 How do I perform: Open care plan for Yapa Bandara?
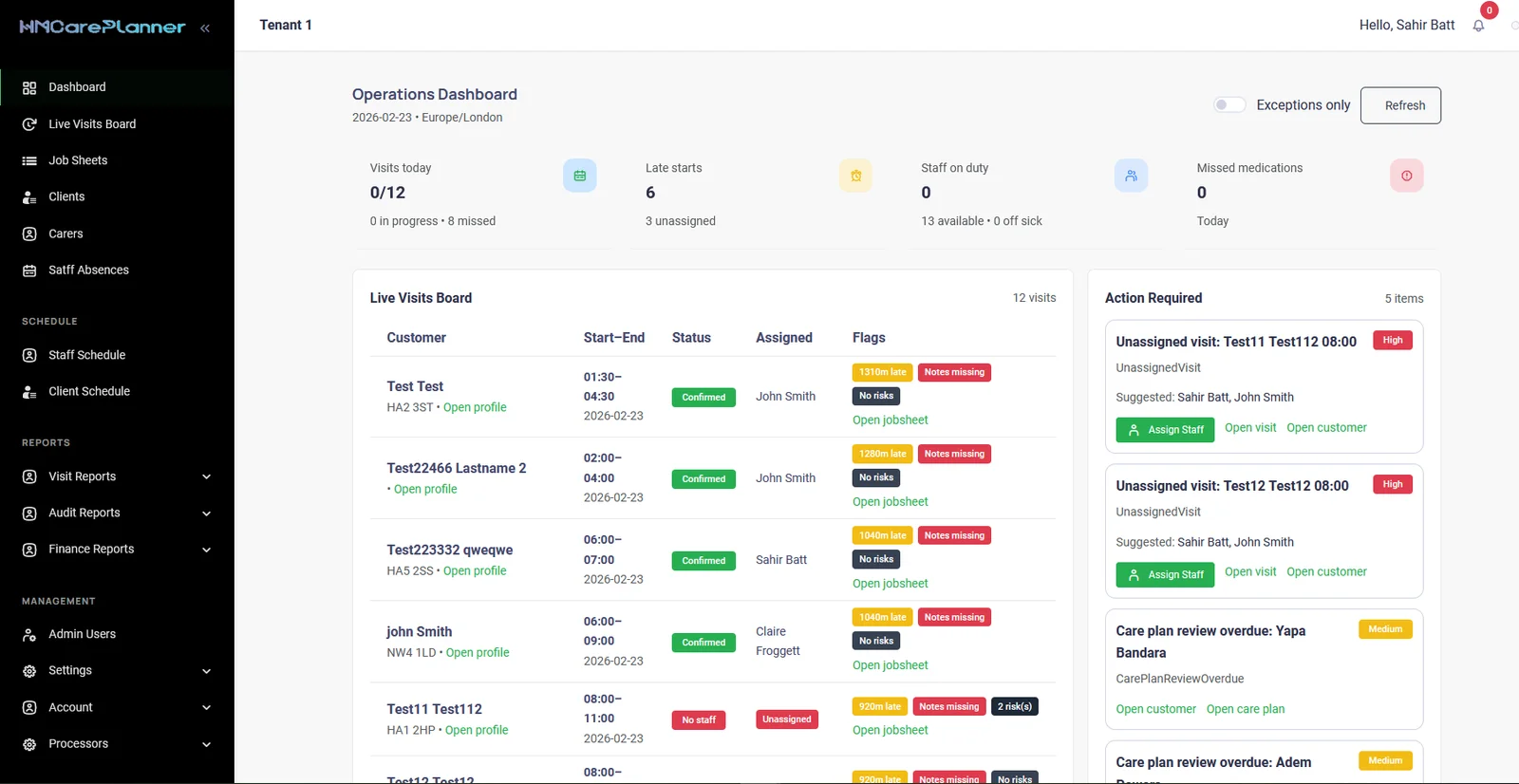[x=1245, y=709]
